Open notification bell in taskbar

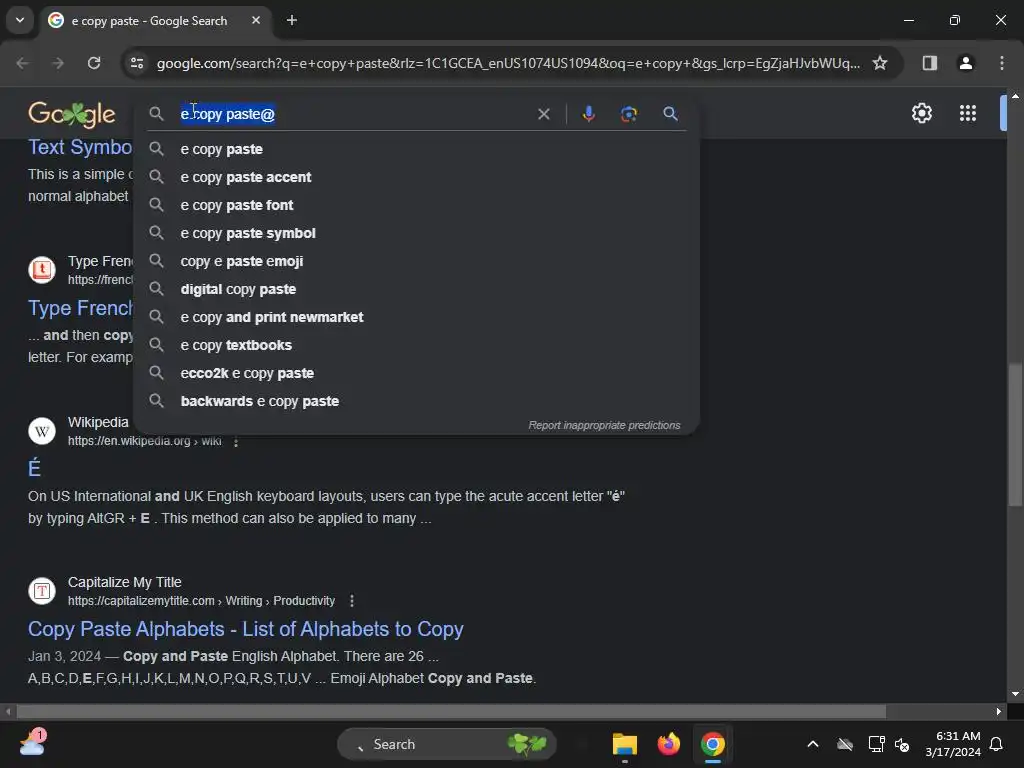coord(997,744)
